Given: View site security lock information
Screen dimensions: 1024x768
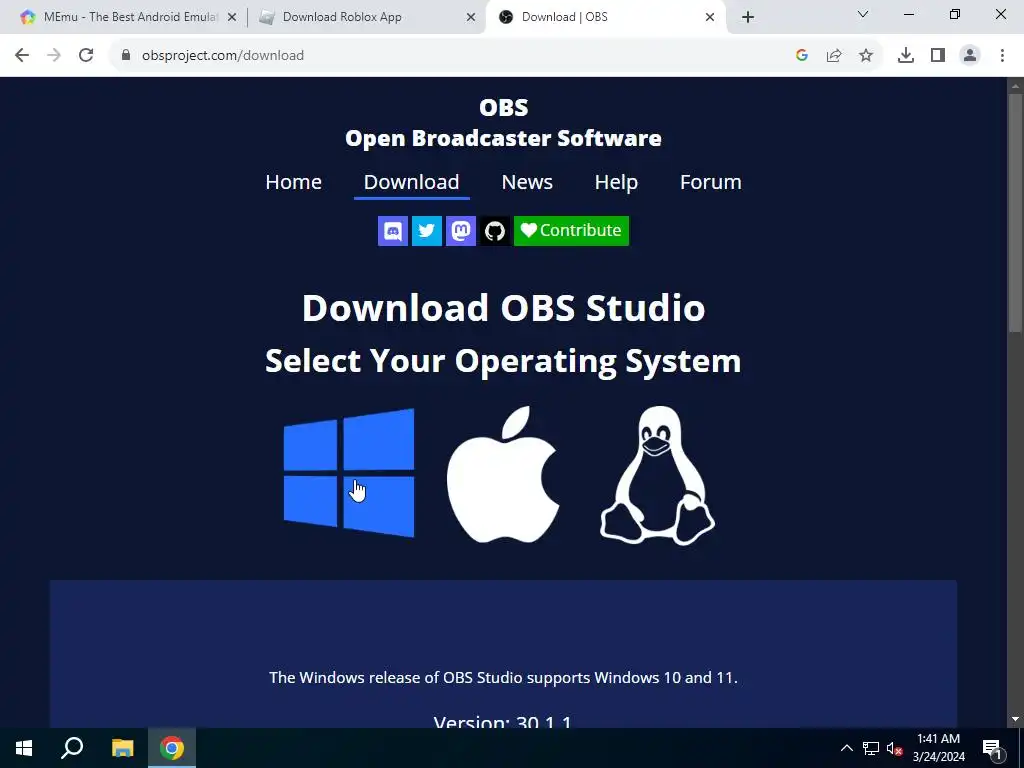Looking at the screenshot, I should [126, 56].
